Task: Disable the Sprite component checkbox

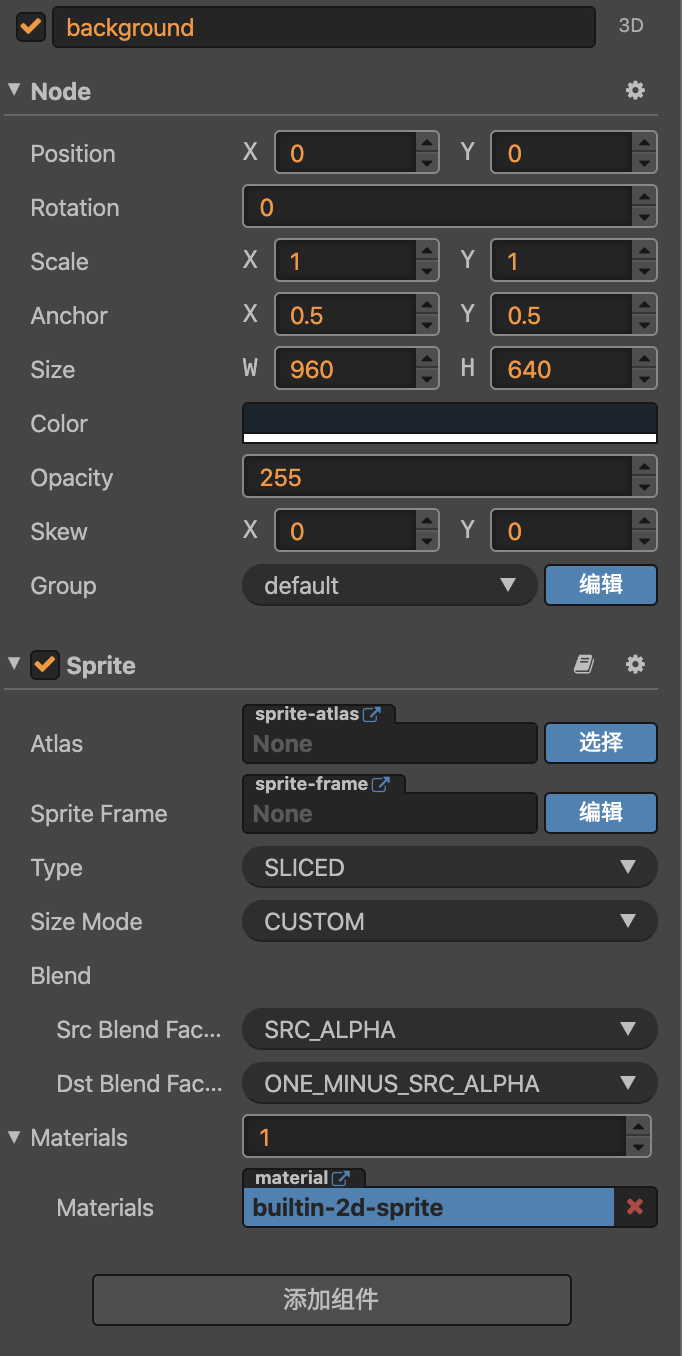Action: click(45, 665)
